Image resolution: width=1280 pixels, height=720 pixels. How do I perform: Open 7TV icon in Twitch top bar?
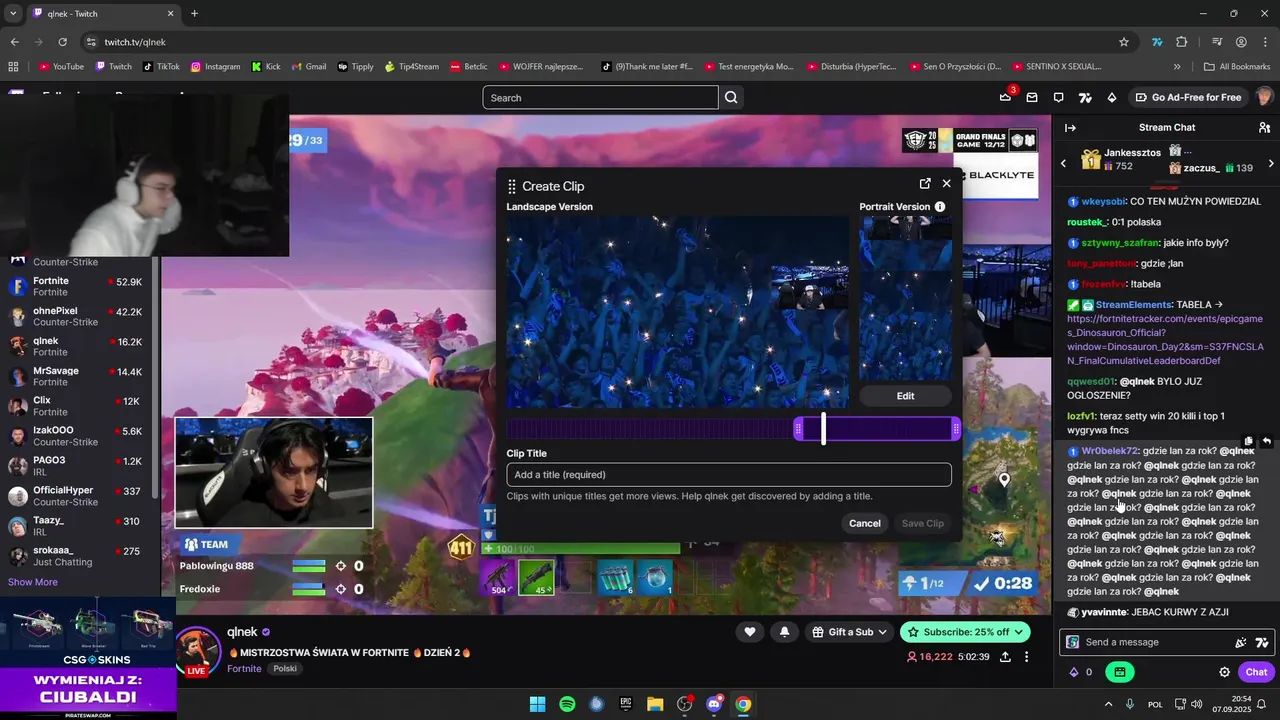[x=1085, y=97]
